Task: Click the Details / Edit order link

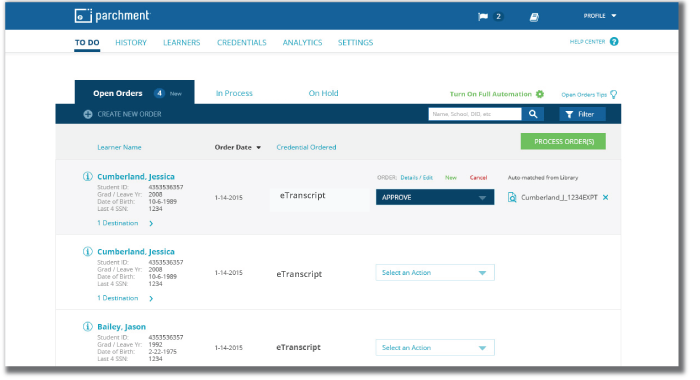Action: [417, 178]
